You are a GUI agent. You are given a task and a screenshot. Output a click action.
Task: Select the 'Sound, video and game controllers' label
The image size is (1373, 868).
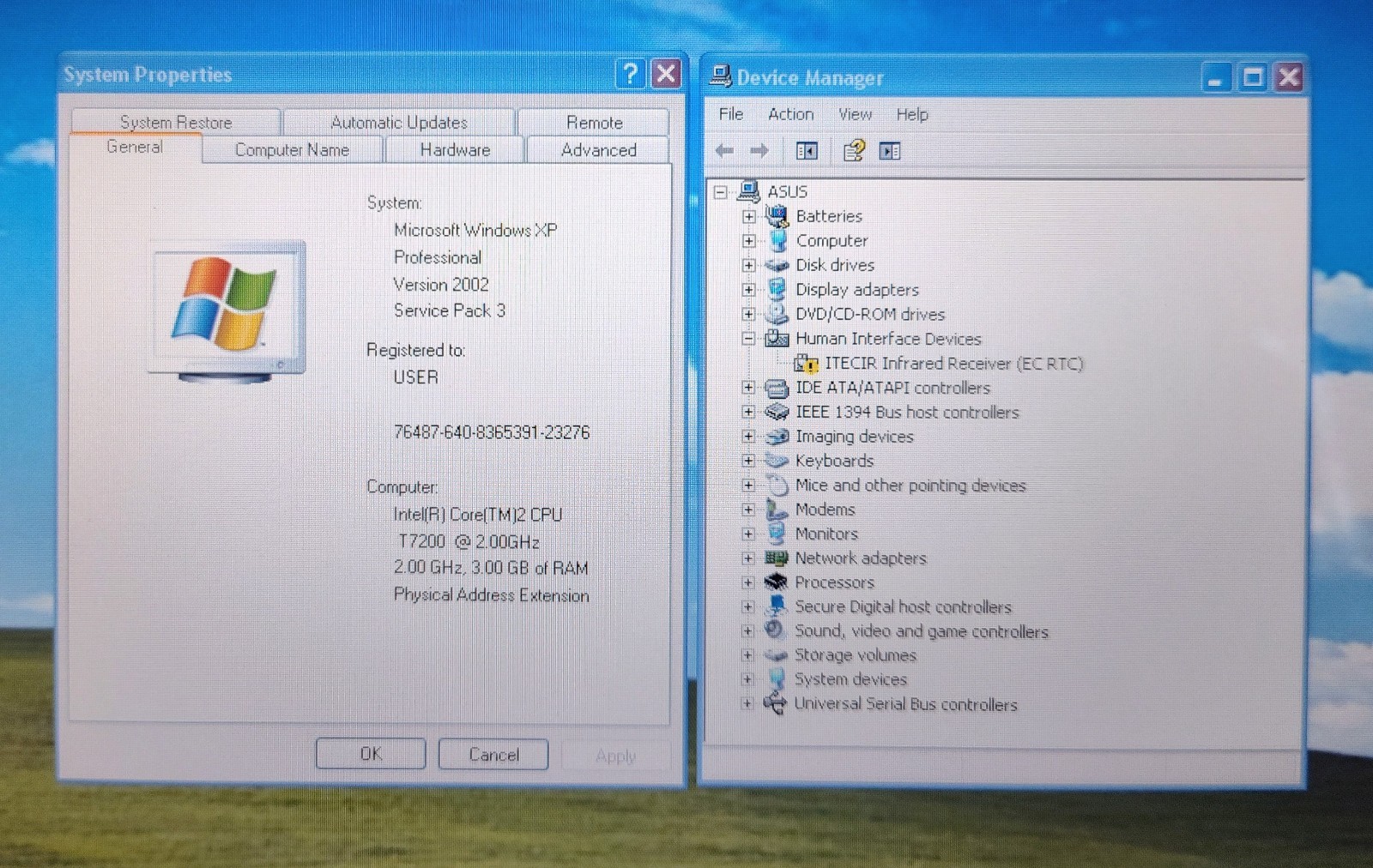[x=922, y=631]
